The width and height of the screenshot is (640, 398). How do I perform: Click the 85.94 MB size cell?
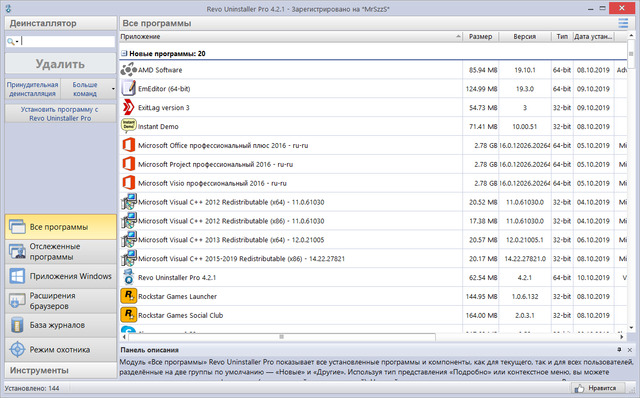click(483, 70)
